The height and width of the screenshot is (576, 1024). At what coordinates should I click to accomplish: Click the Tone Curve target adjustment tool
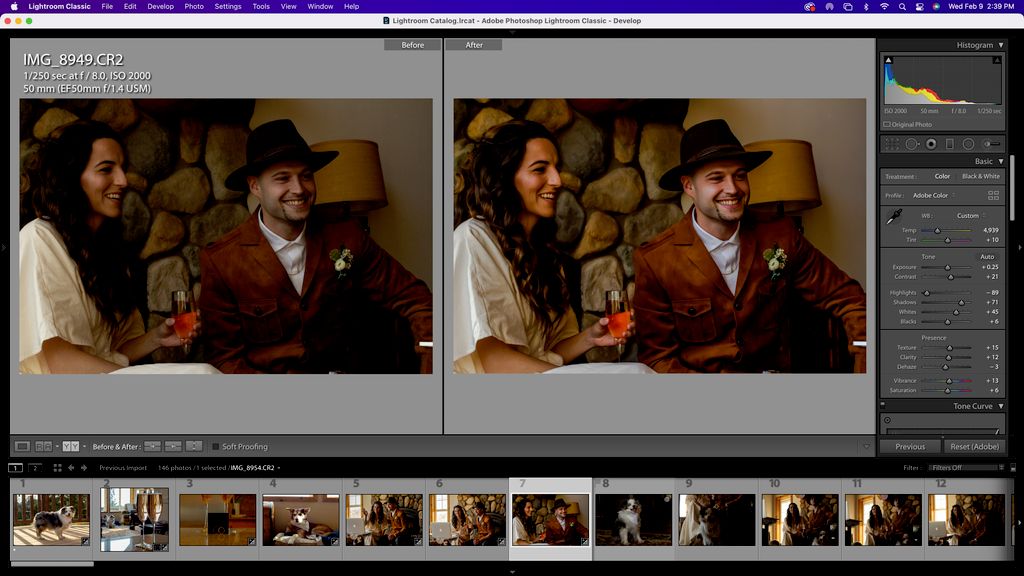tap(888, 421)
